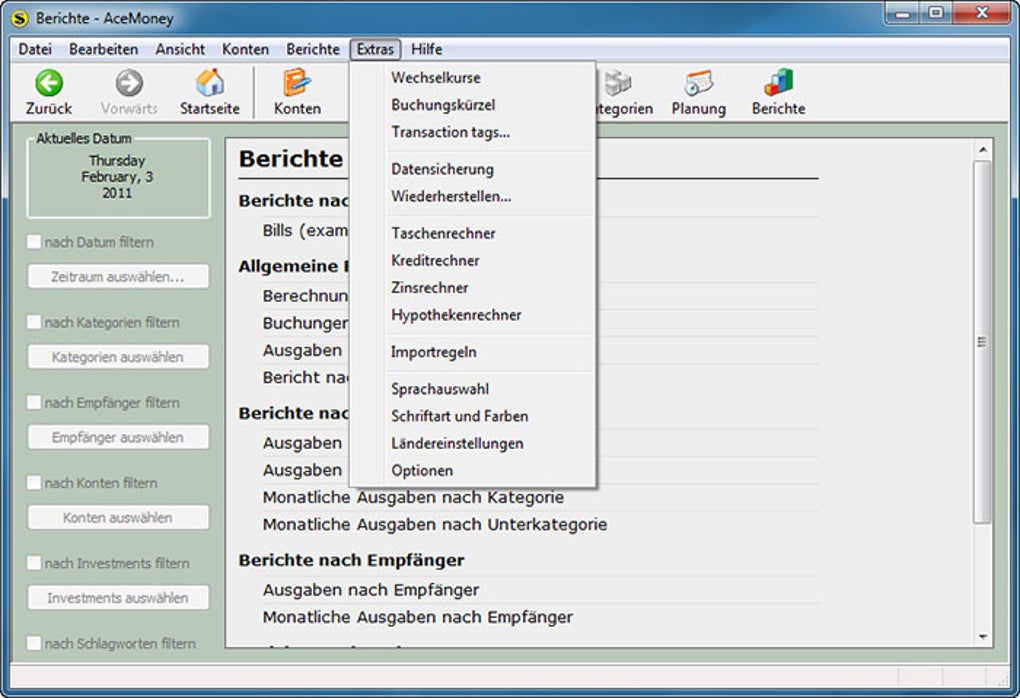
Task: Close the AceMoney window
Action: [982, 13]
